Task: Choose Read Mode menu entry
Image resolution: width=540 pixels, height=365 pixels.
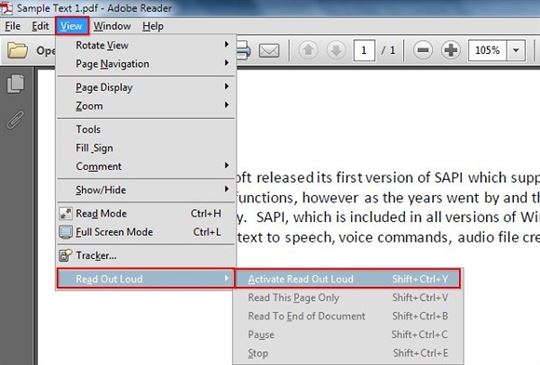Action: coord(146,213)
